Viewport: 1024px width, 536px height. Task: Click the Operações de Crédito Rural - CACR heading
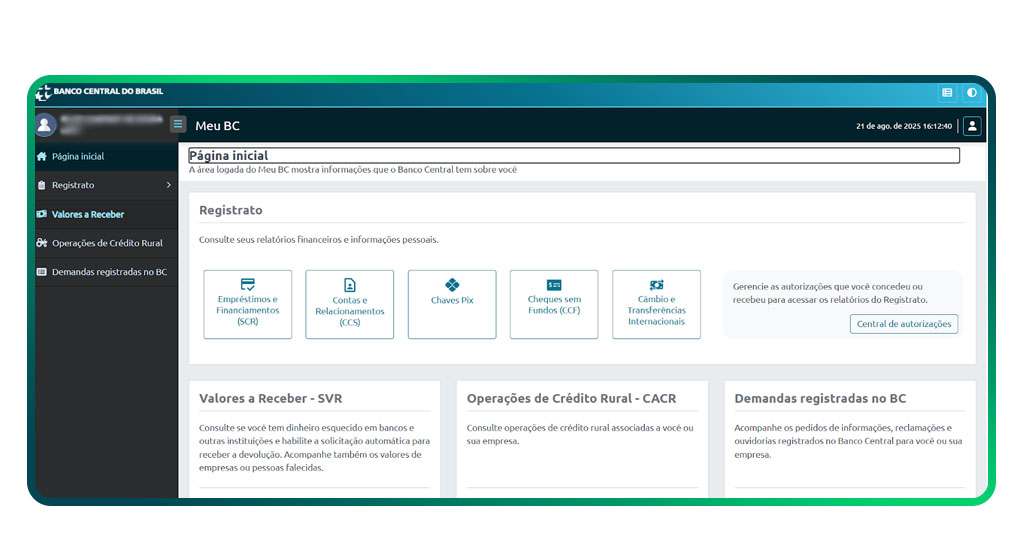(571, 398)
